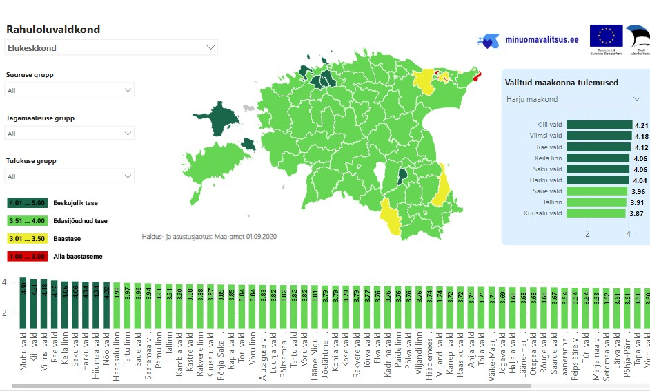650x391 pixels.
Task: Open the minuomavalitsus.ee link
Action: 542,40
